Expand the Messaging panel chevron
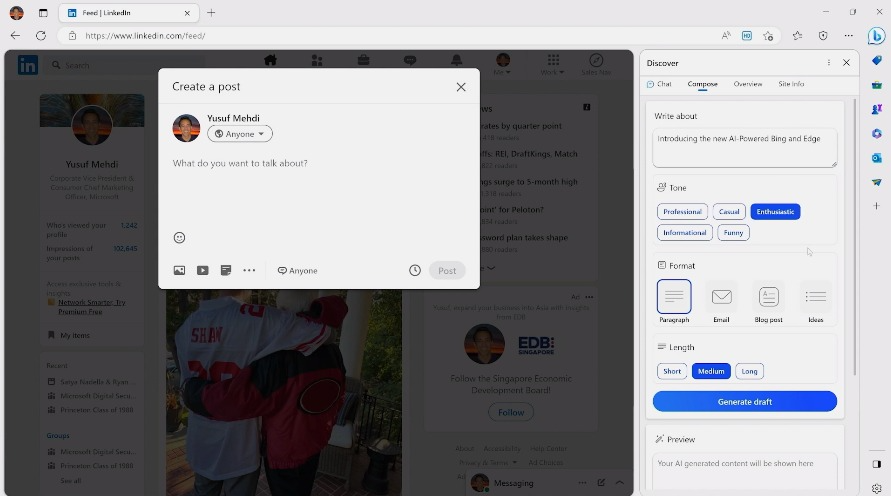Screen dimensions: 891x496 620,482
